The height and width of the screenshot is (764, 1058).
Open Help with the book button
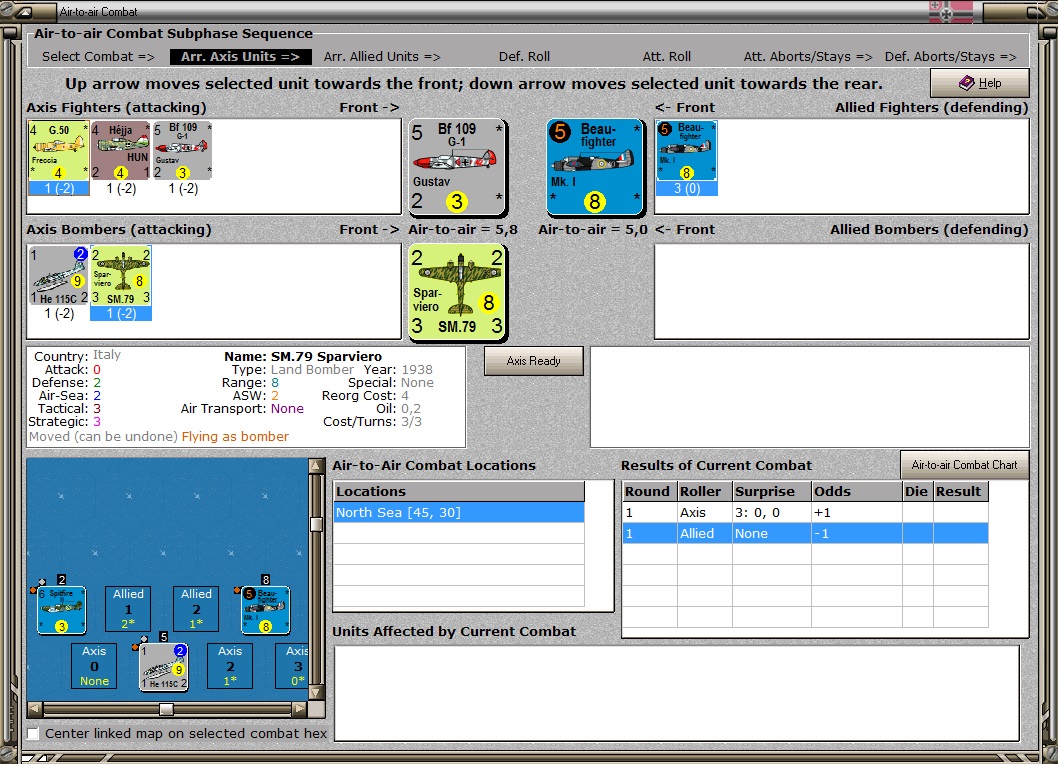click(980, 83)
